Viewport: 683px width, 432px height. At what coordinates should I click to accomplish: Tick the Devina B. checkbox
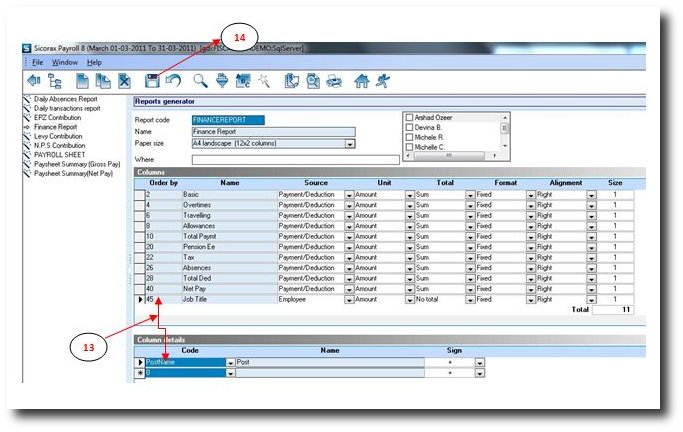409,128
